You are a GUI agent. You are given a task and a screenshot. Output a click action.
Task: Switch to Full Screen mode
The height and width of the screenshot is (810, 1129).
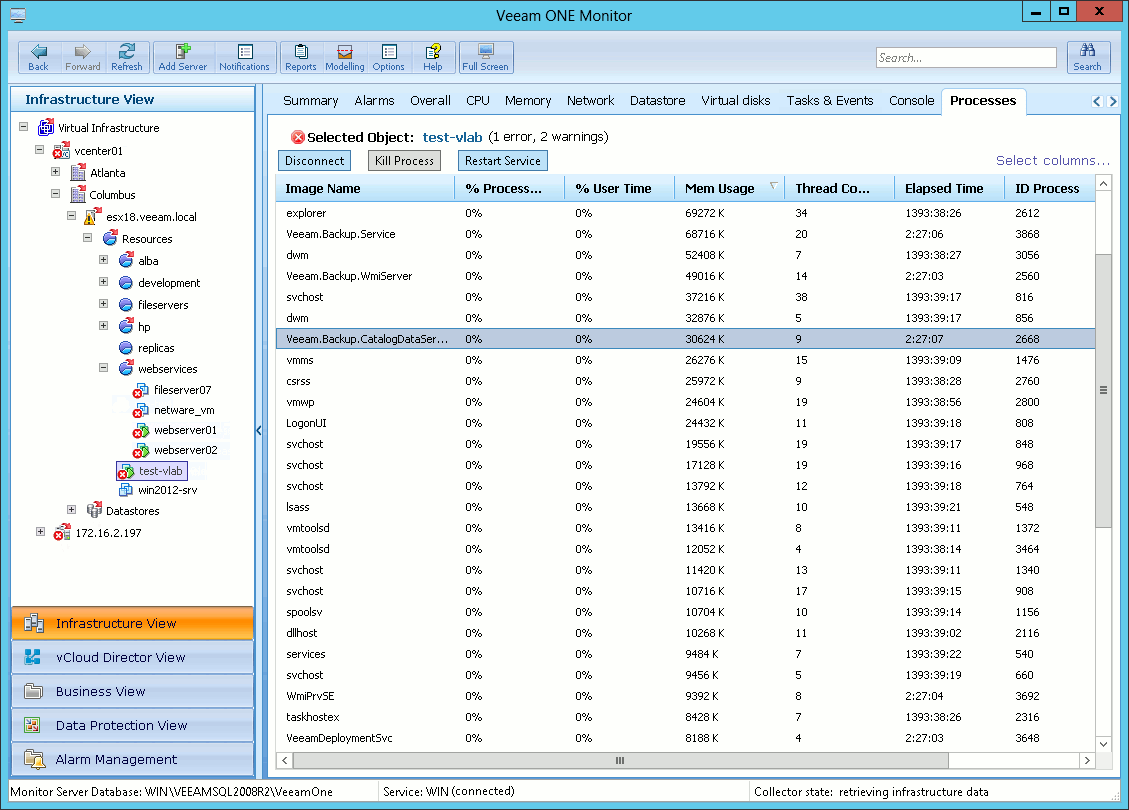click(485, 57)
